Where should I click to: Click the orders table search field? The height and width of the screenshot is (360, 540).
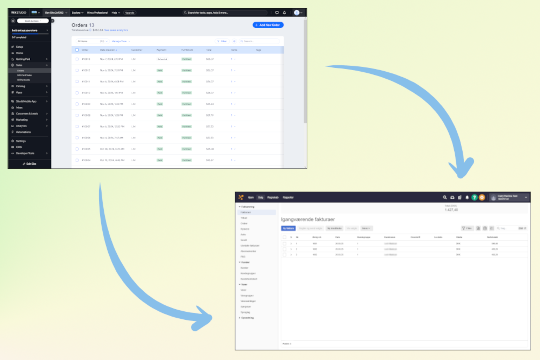pos(259,41)
